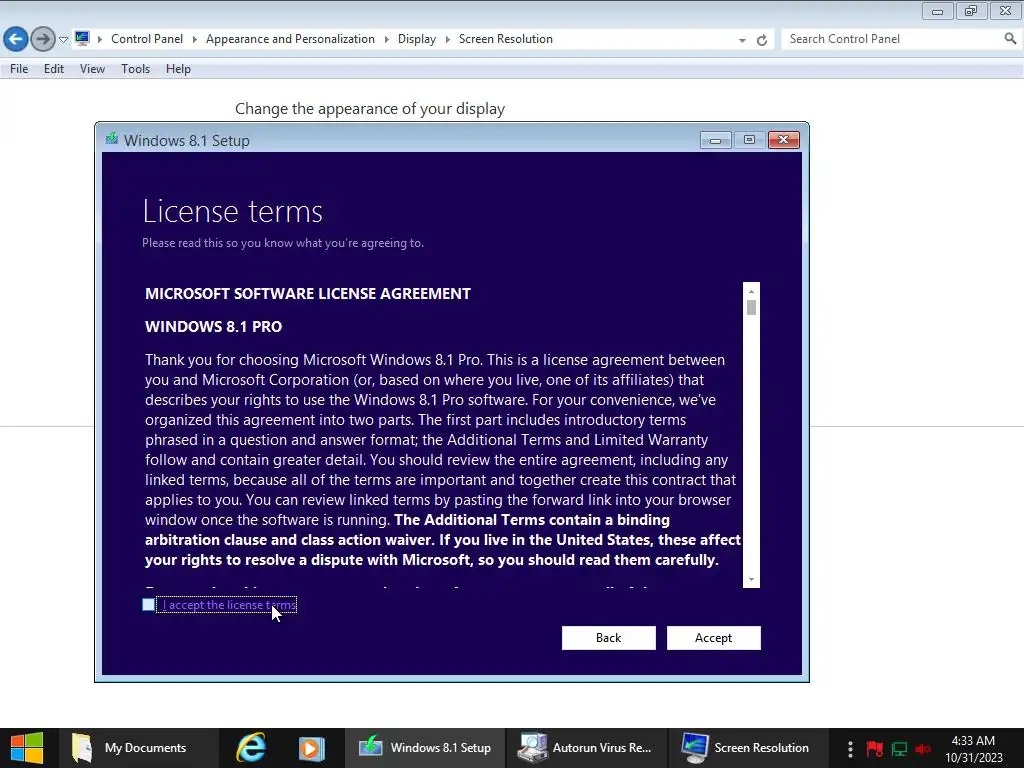Close the Windows 8.1 Setup window
Screen dimensions: 1024x768
click(784, 140)
